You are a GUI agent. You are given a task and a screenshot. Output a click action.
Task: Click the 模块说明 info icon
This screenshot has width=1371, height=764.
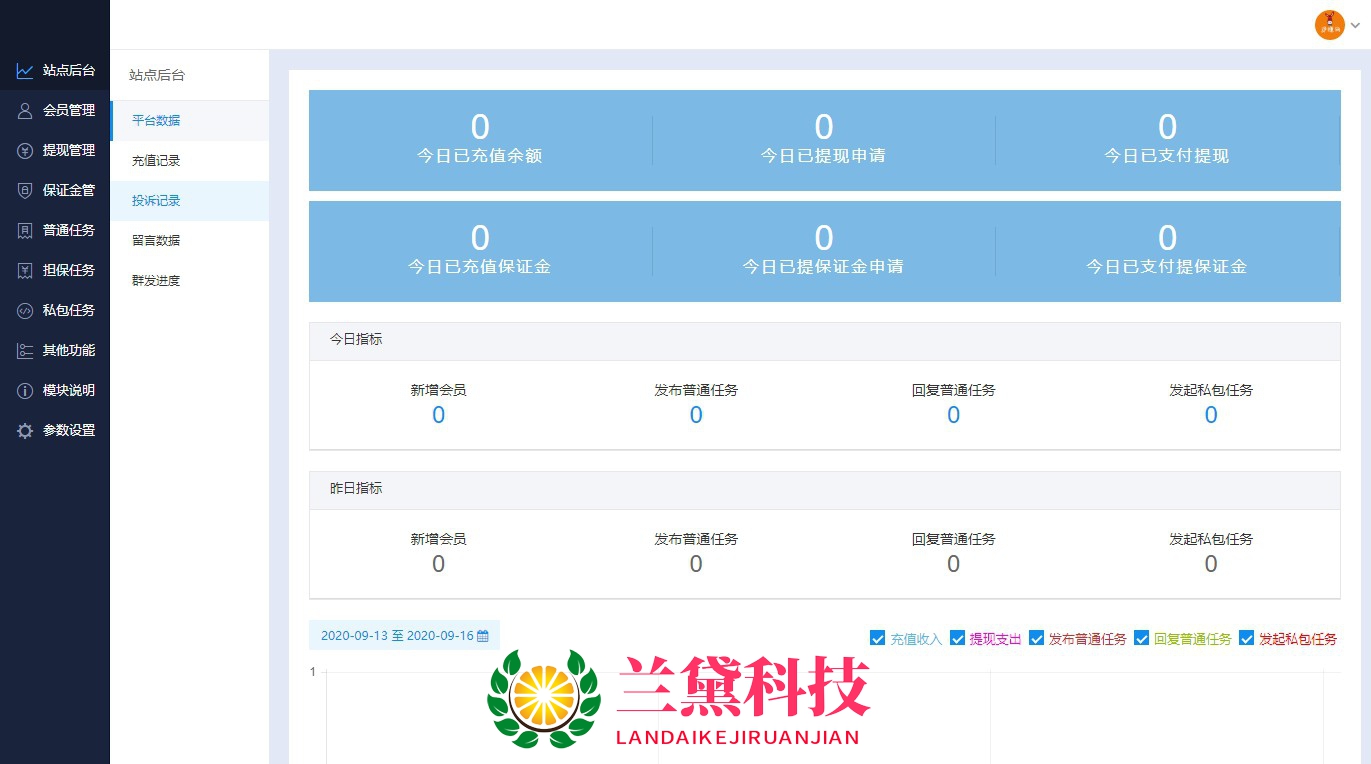[25, 391]
